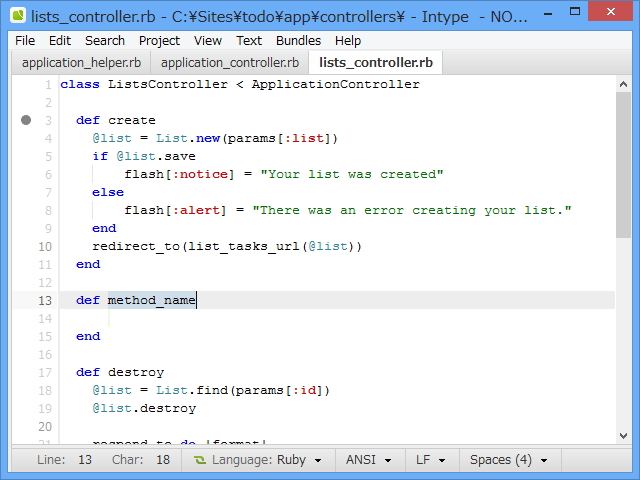The height and width of the screenshot is (480, 640).
Task: Click the scrollbar up arrow
Action: (623, 84)
